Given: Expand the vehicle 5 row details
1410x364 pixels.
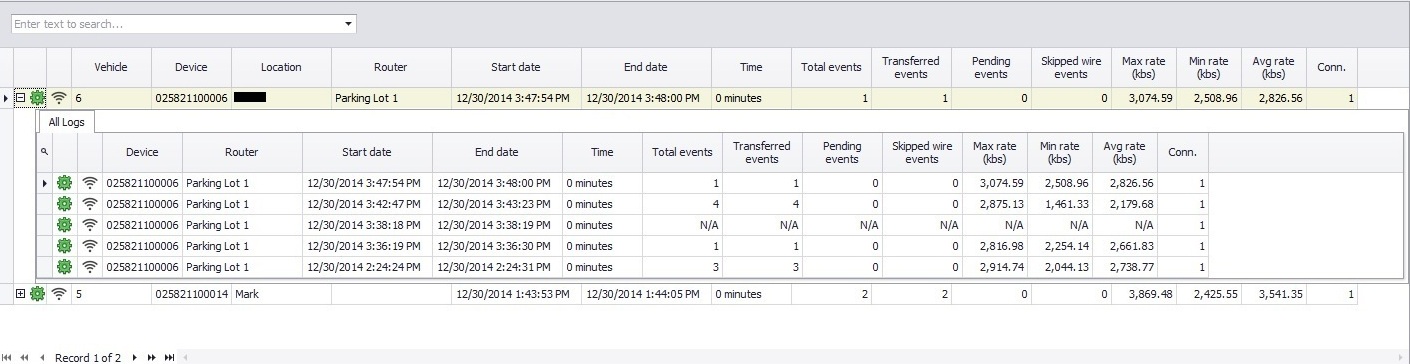Looking at the screenshot, I should (21, 294).
